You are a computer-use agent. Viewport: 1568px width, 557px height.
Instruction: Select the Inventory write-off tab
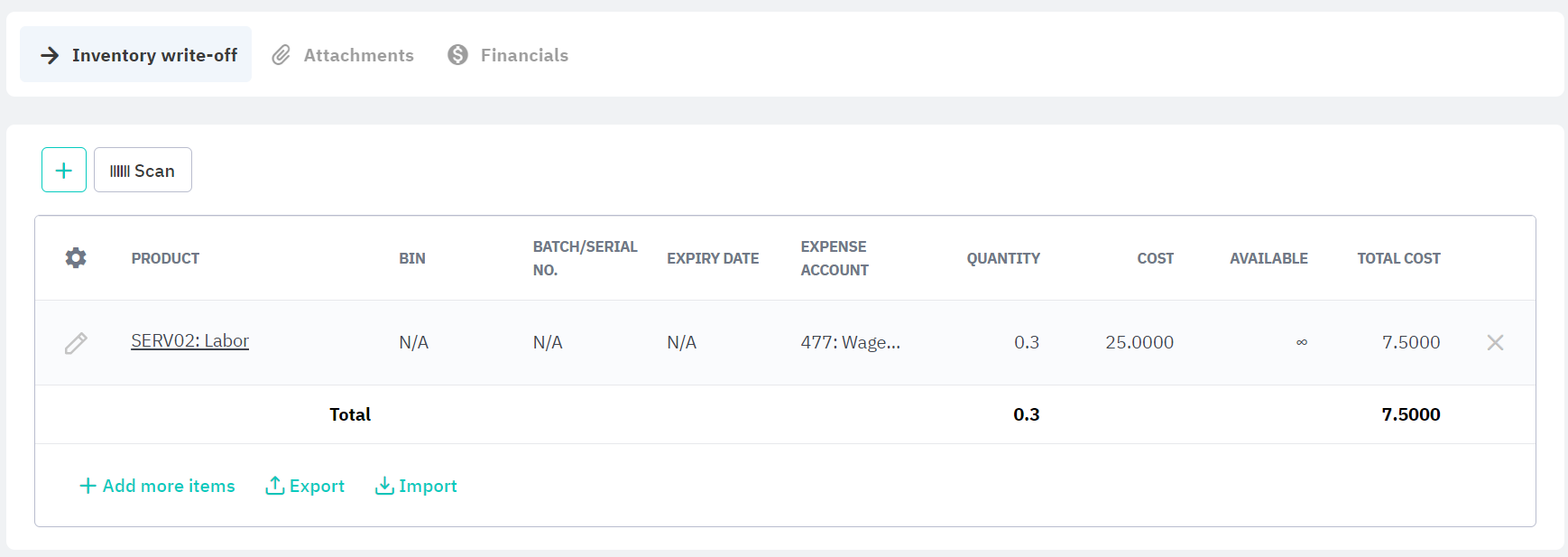pyautogui.click(x=136, y=54)
